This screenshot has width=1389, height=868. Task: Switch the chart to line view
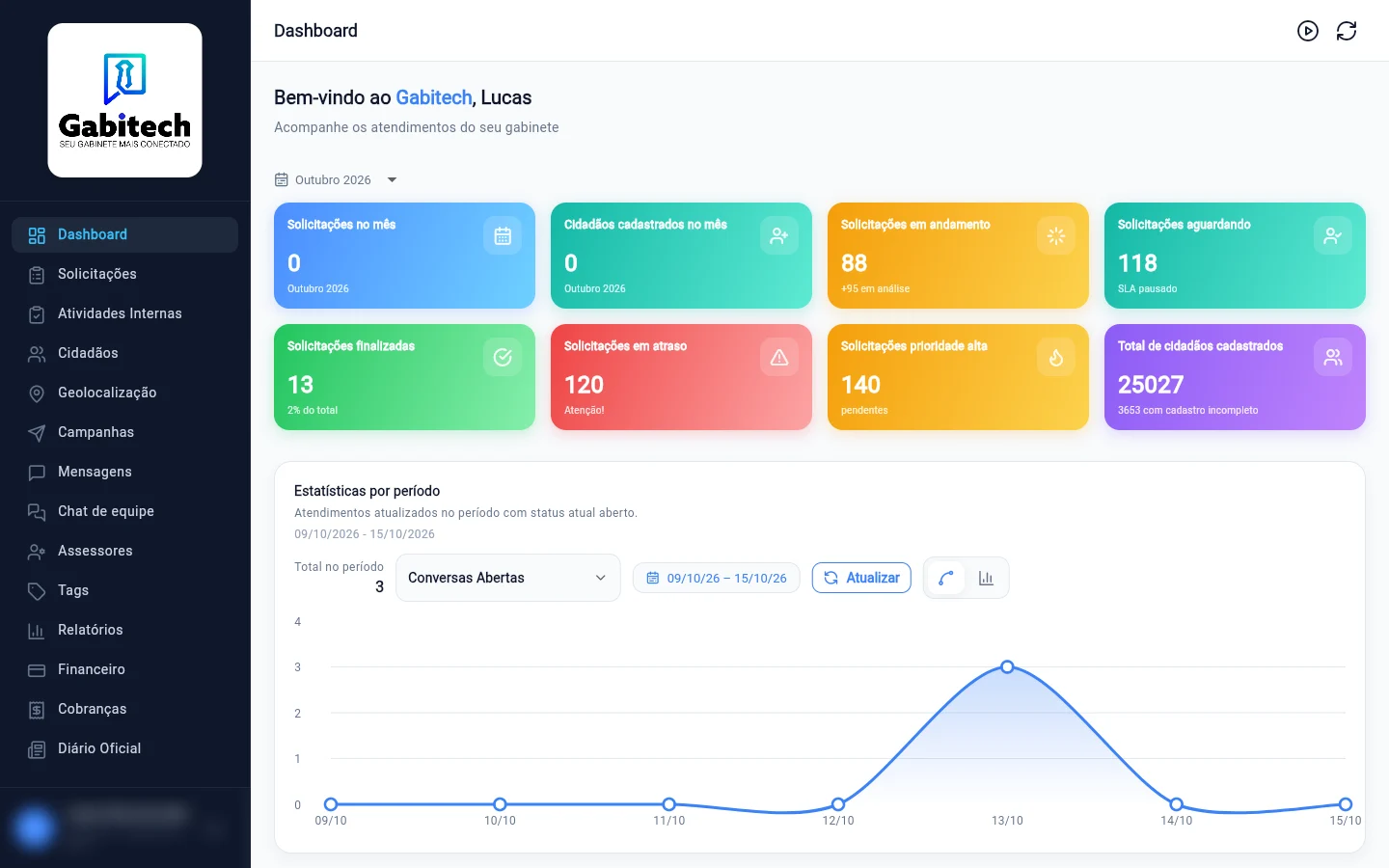coord(946,578)
